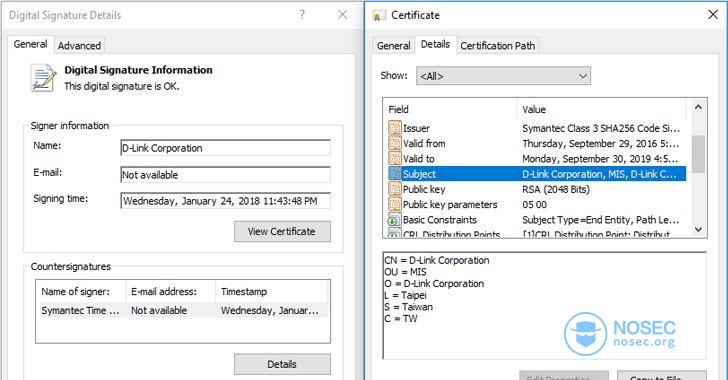Click the S = Taiwan line

pyautogui.click(x=409, y=307)
